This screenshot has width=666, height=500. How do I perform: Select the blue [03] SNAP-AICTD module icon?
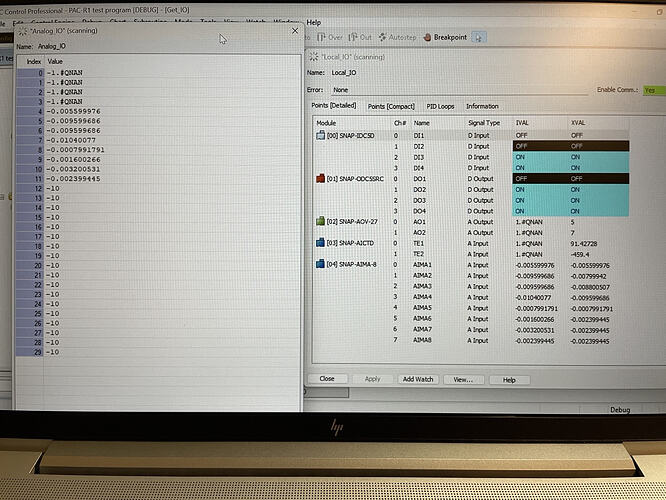coord(320,243)
